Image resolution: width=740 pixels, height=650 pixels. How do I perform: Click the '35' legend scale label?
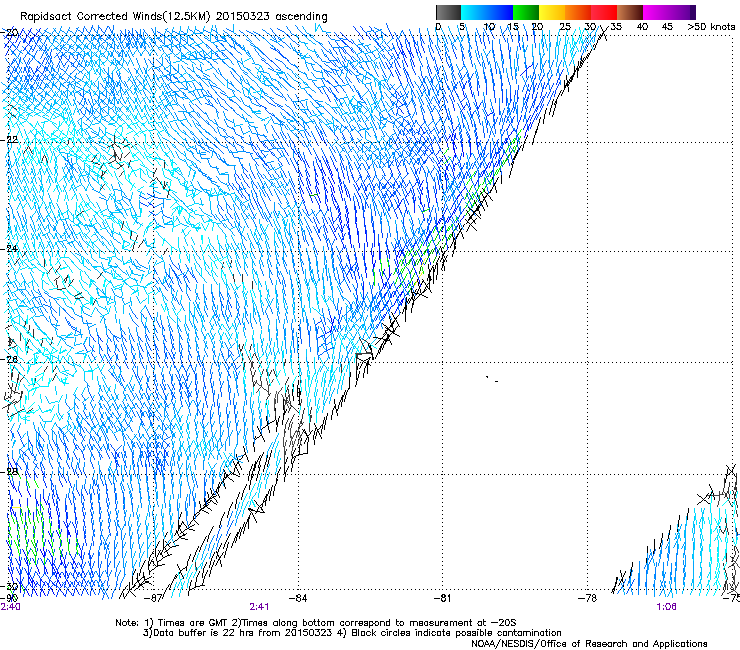(x=616, y=27)
